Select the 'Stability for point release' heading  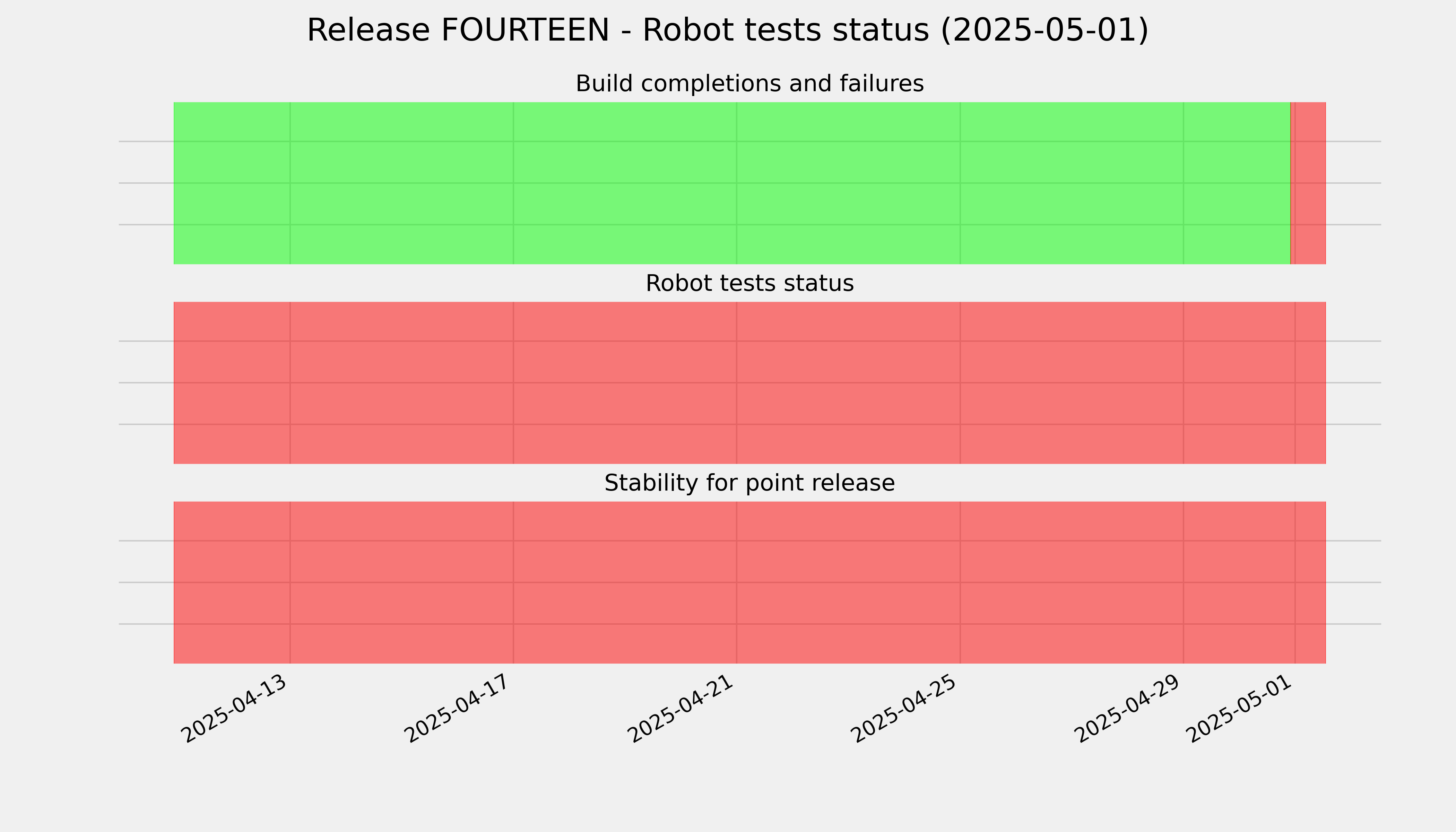[749, 484]
